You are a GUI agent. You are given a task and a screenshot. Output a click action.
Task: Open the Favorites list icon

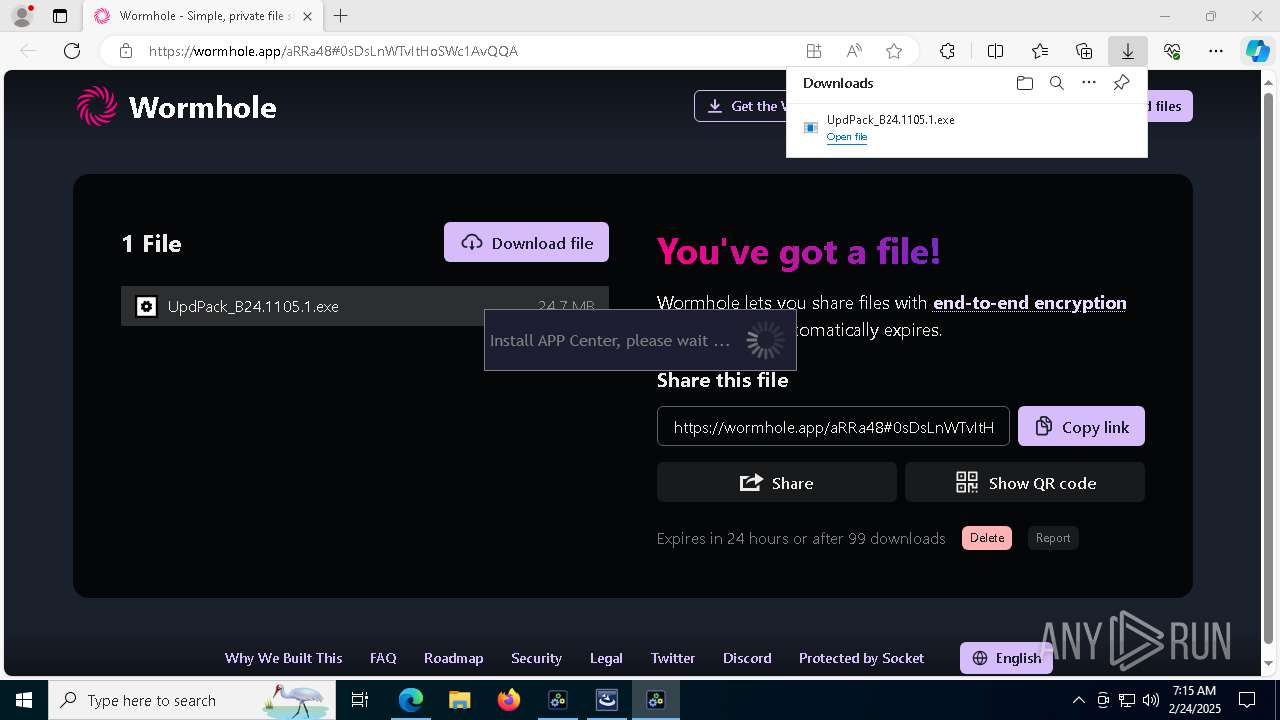(1040, 51)
